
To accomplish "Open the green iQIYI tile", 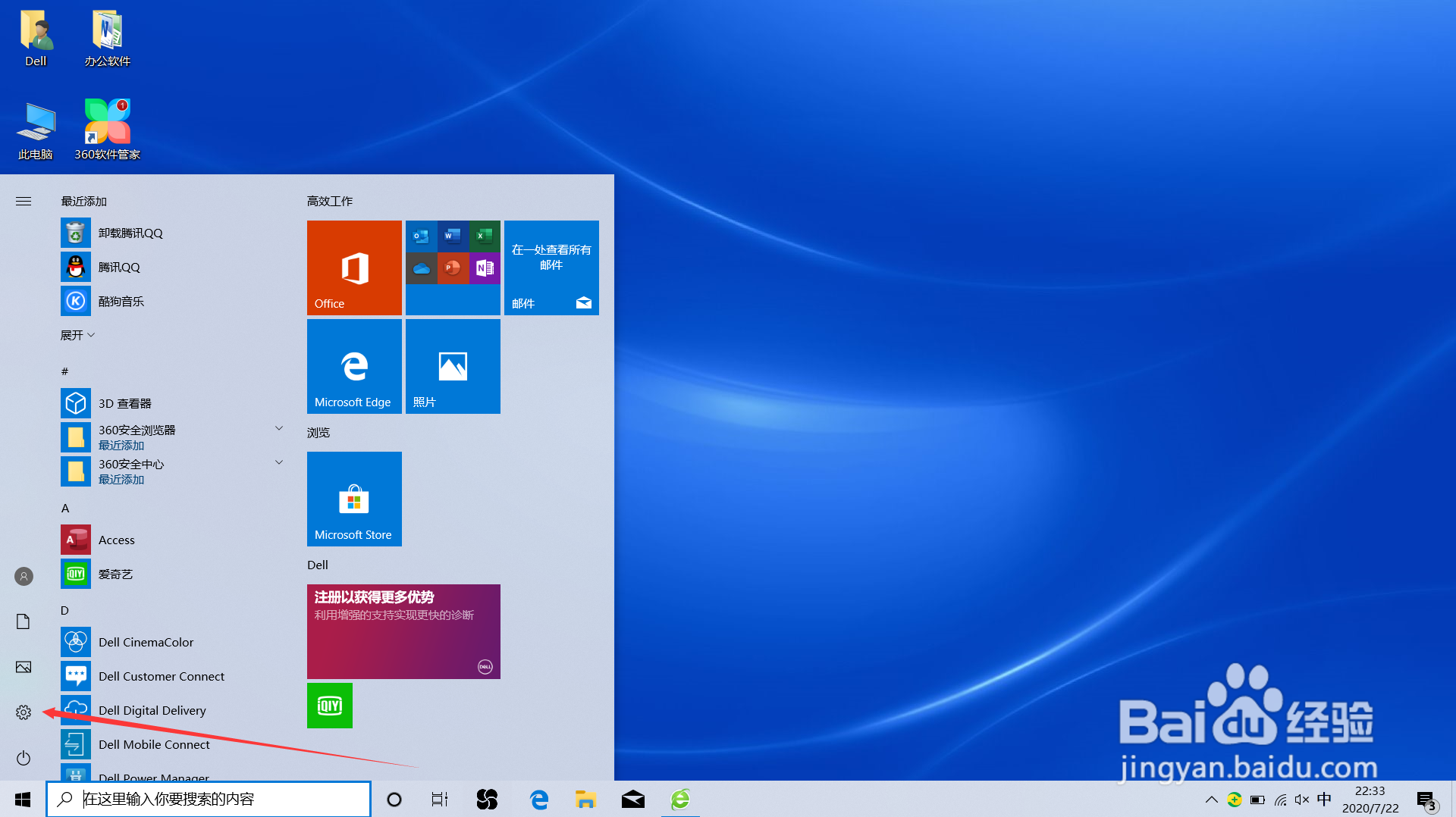I will click(x=330, y=706).
